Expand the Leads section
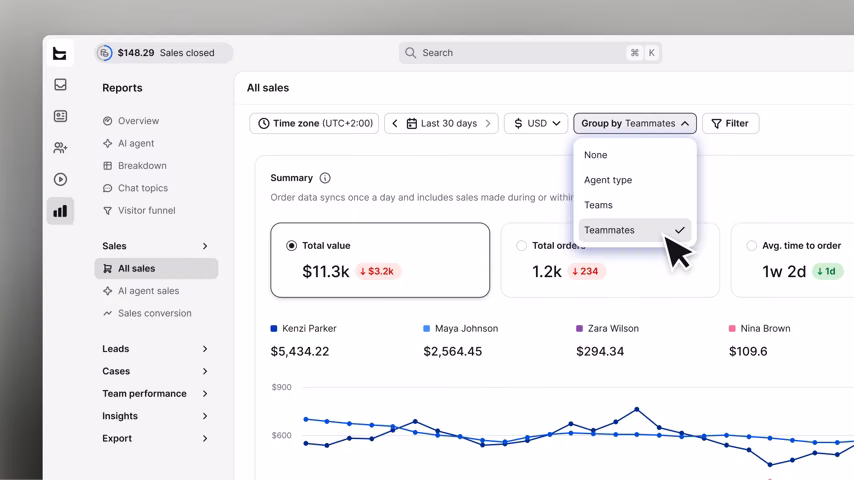The image size is (854, 480). (x=155, y=349)
